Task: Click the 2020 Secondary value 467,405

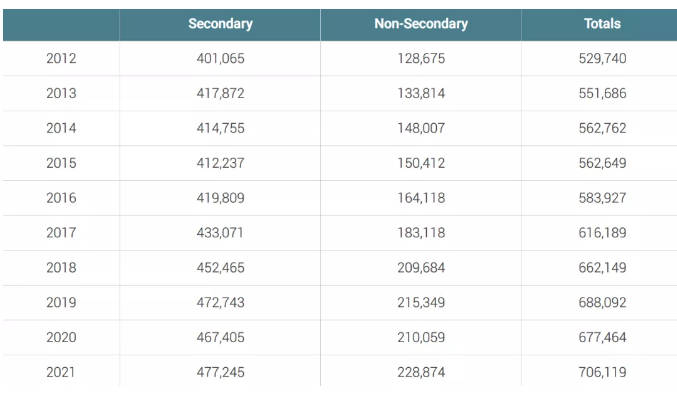Action: click(x=220, y=337)
